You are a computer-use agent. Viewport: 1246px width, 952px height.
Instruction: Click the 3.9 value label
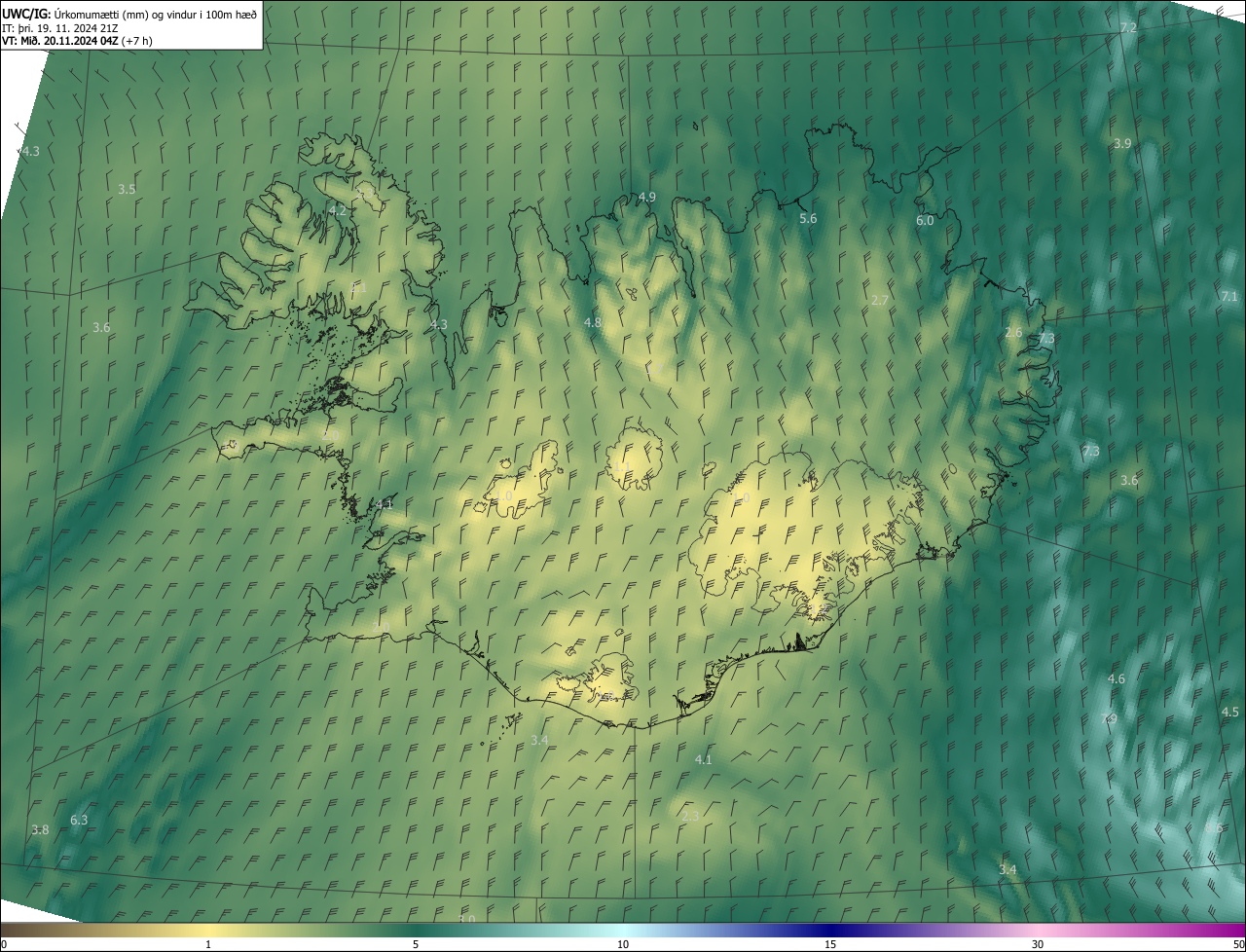1122,143
